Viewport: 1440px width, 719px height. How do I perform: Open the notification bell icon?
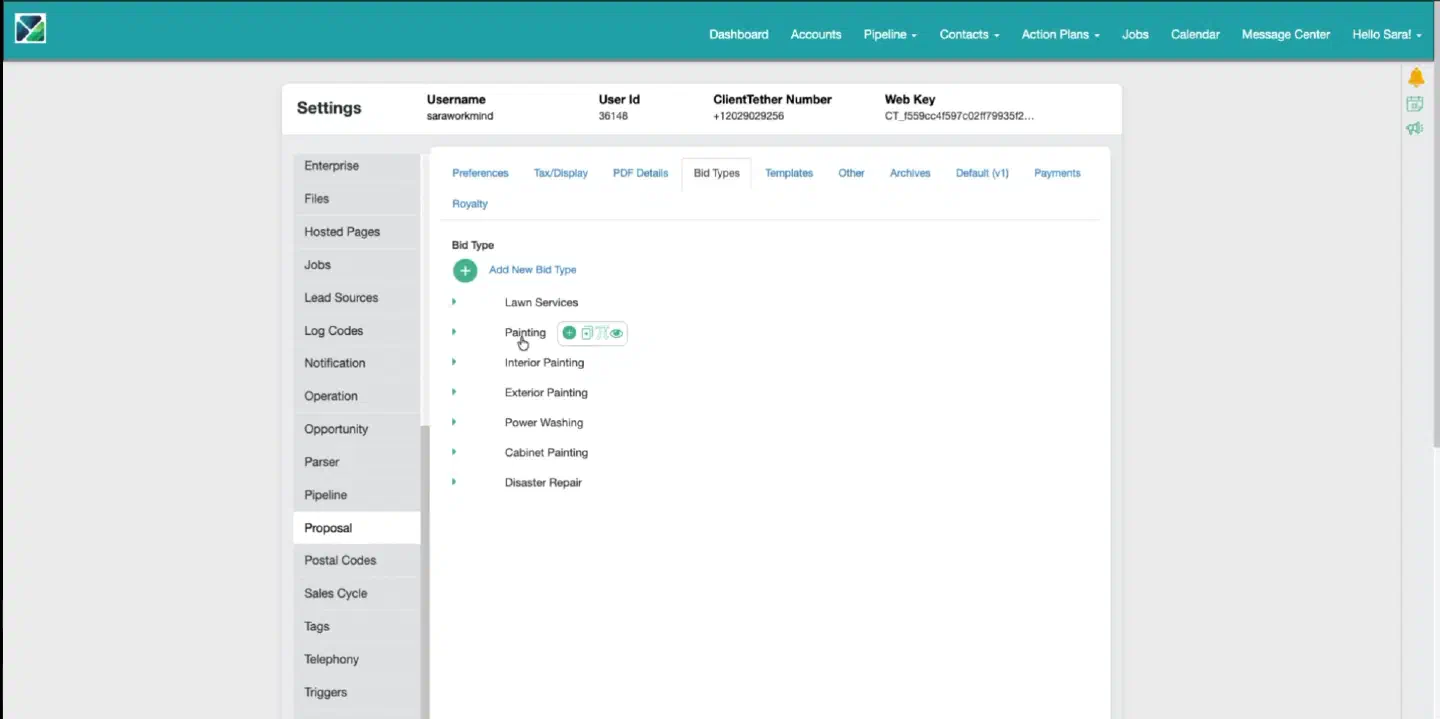[1415, 78]
